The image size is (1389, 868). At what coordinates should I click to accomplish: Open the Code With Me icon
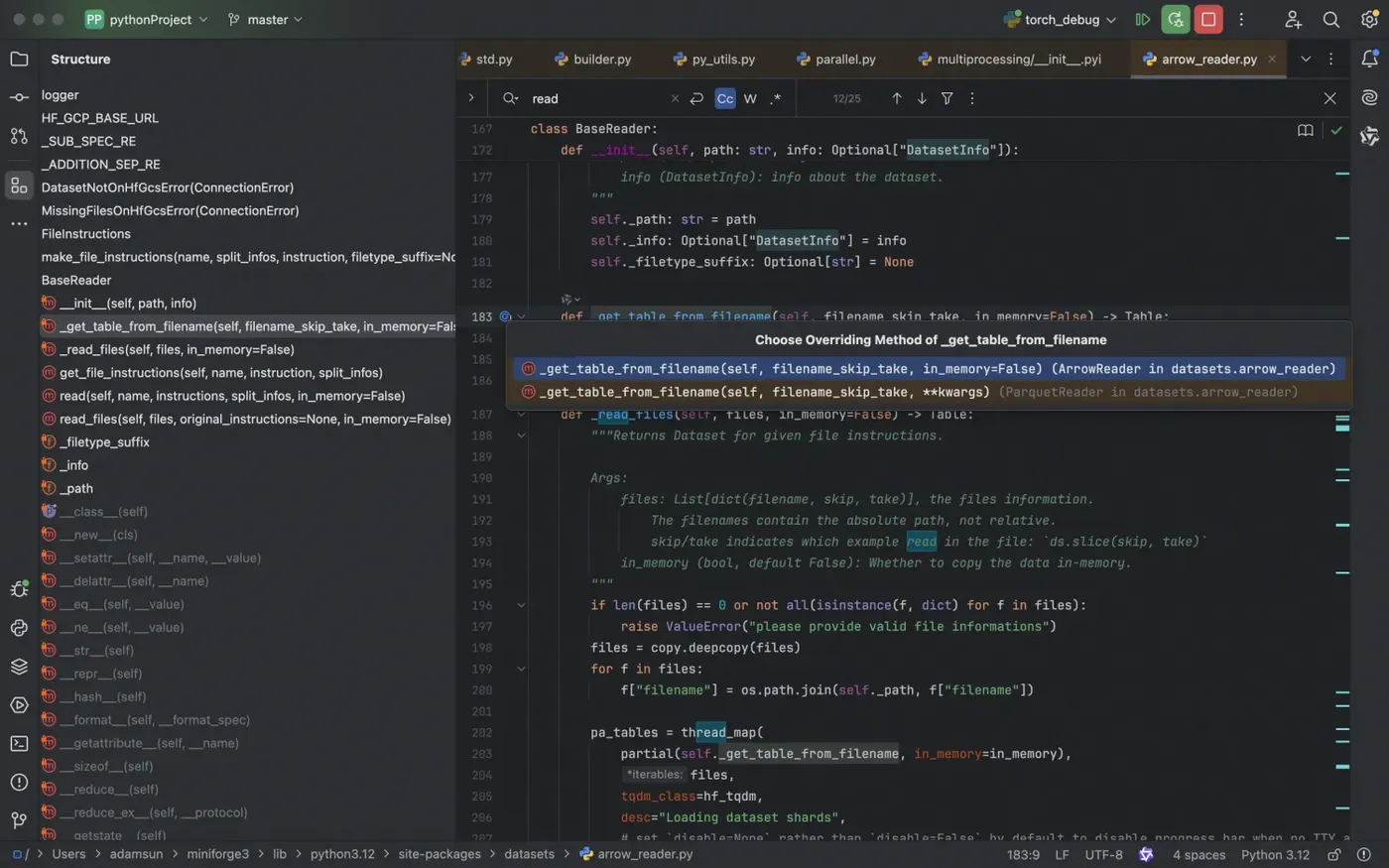pos(1293,20)
